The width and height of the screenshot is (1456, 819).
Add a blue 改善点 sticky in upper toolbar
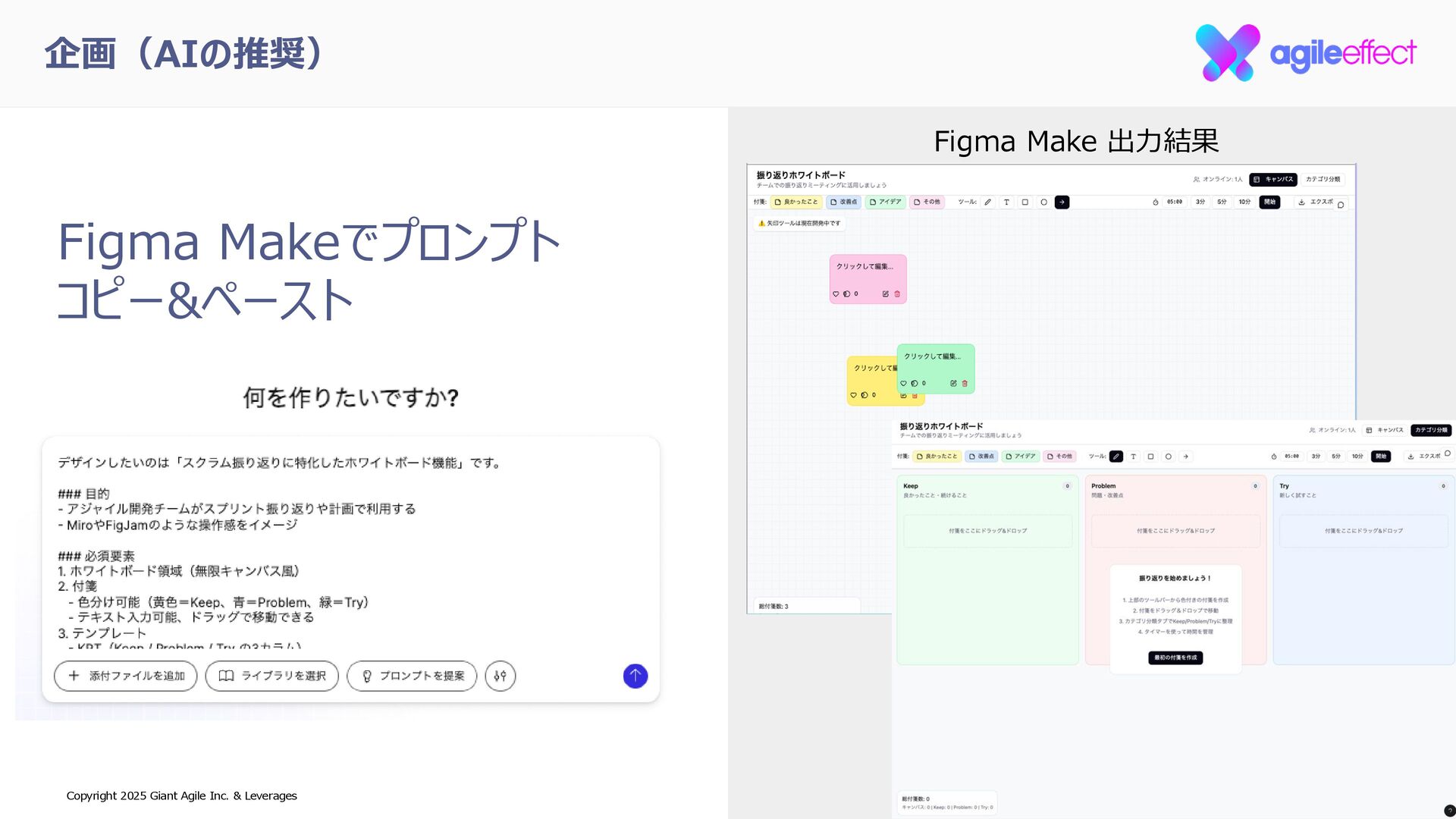click(843, 202)
